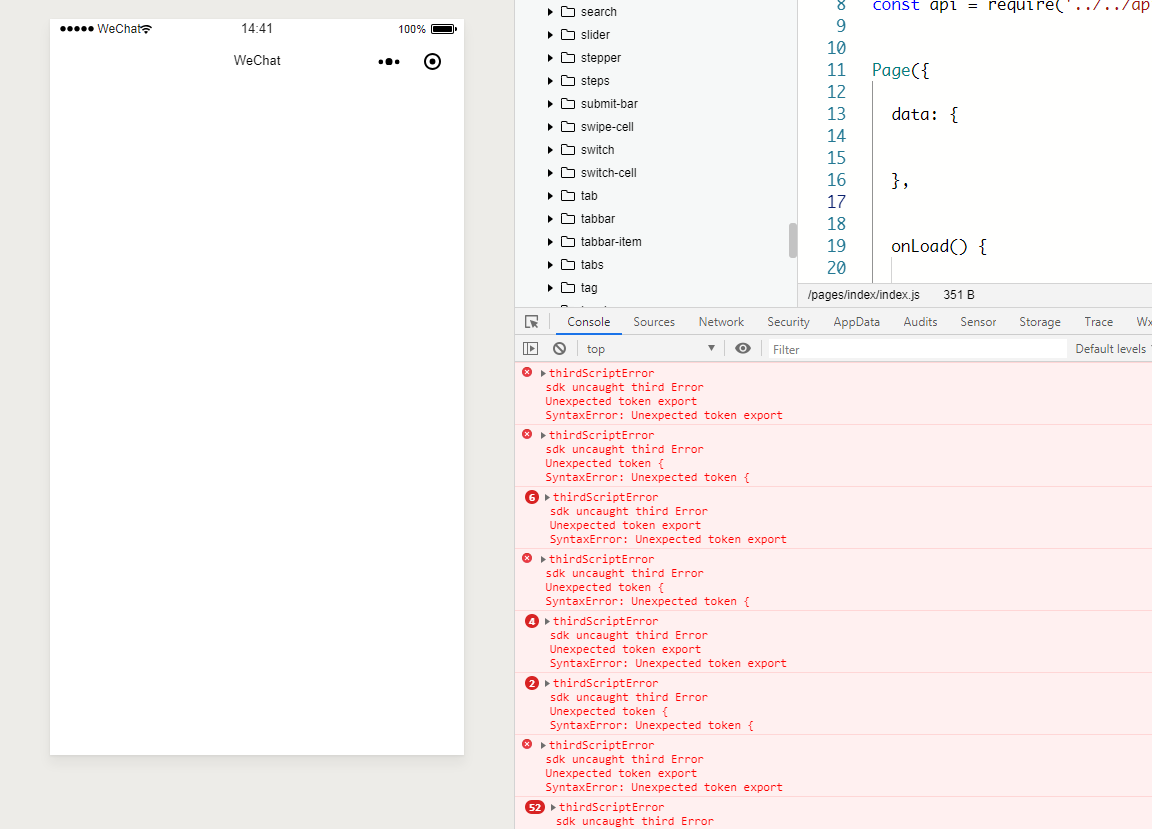Screen dimensions: 1152x829
Task: Click the red 4 error count badge
Action: click(532, 622)
